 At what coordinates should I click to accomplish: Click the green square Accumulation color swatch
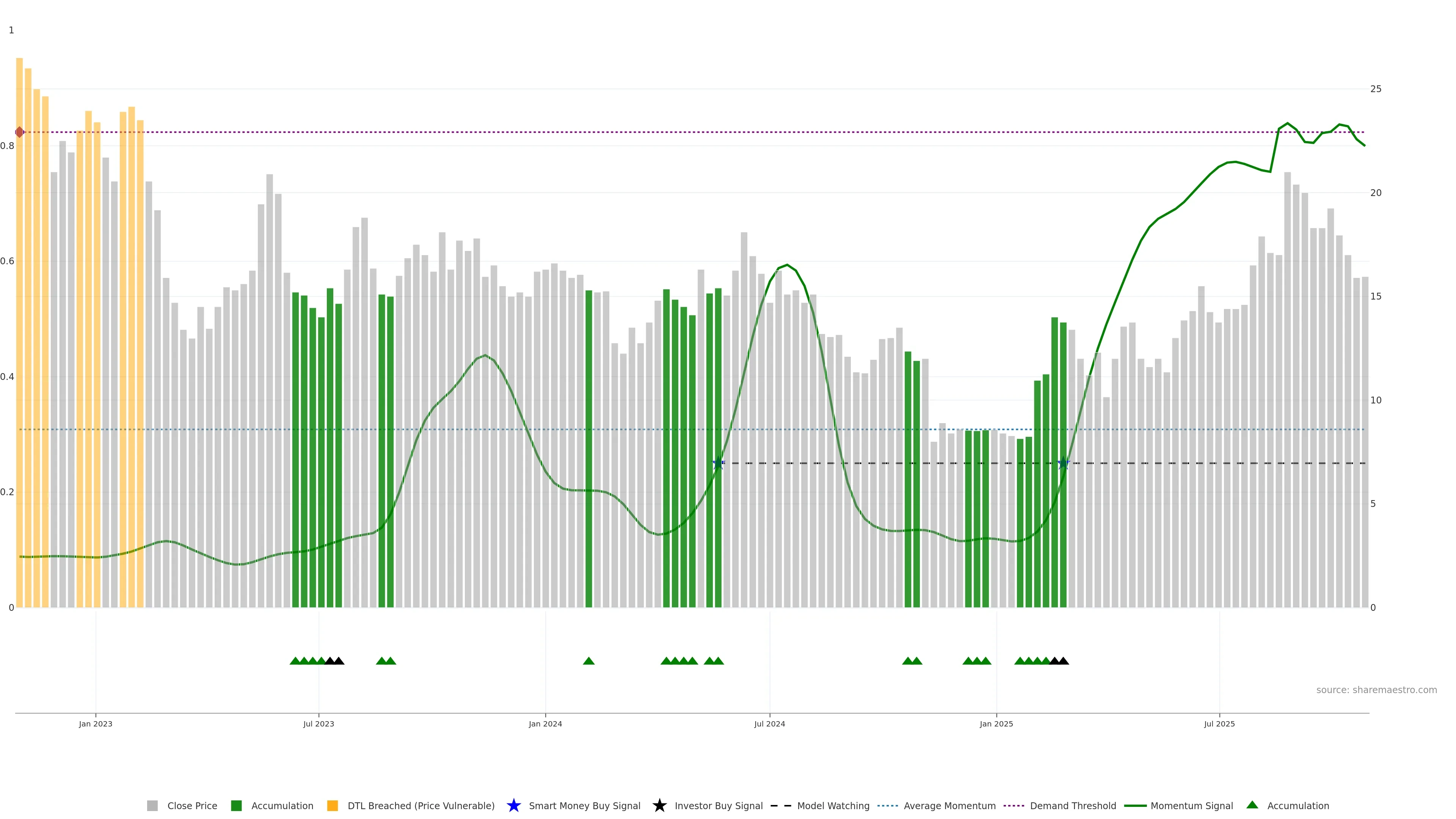236,805
